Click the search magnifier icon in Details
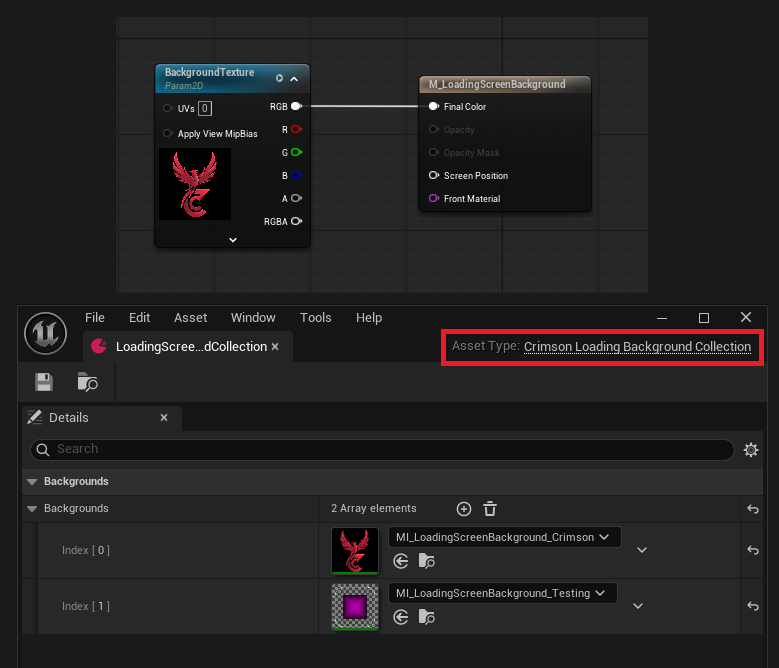 (x=43, y=450)
